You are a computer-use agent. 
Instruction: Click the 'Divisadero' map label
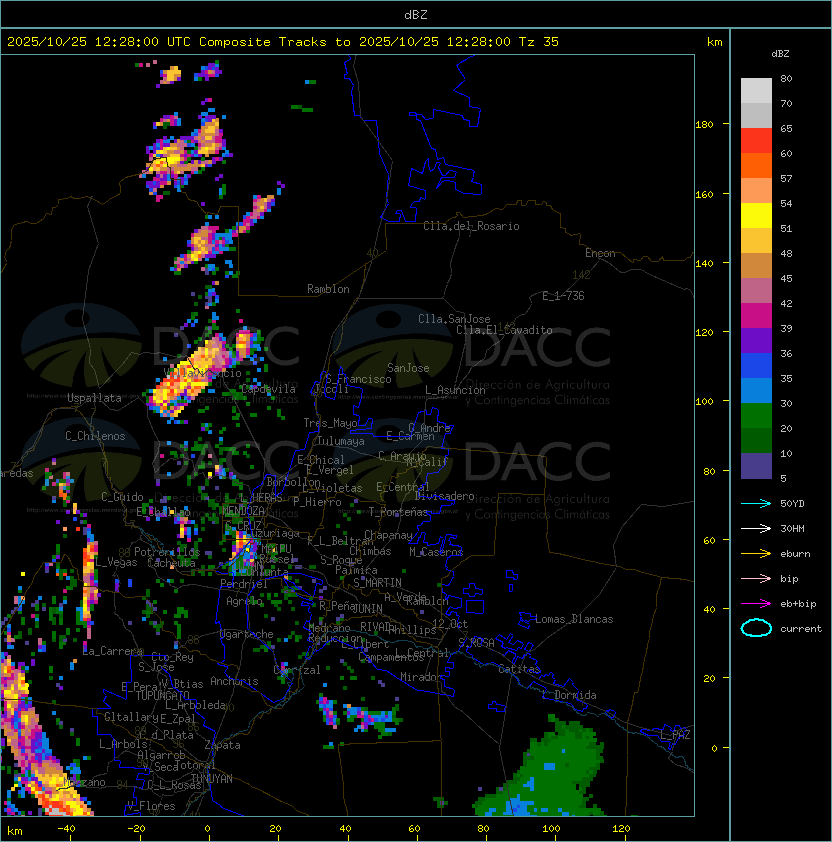445,496
